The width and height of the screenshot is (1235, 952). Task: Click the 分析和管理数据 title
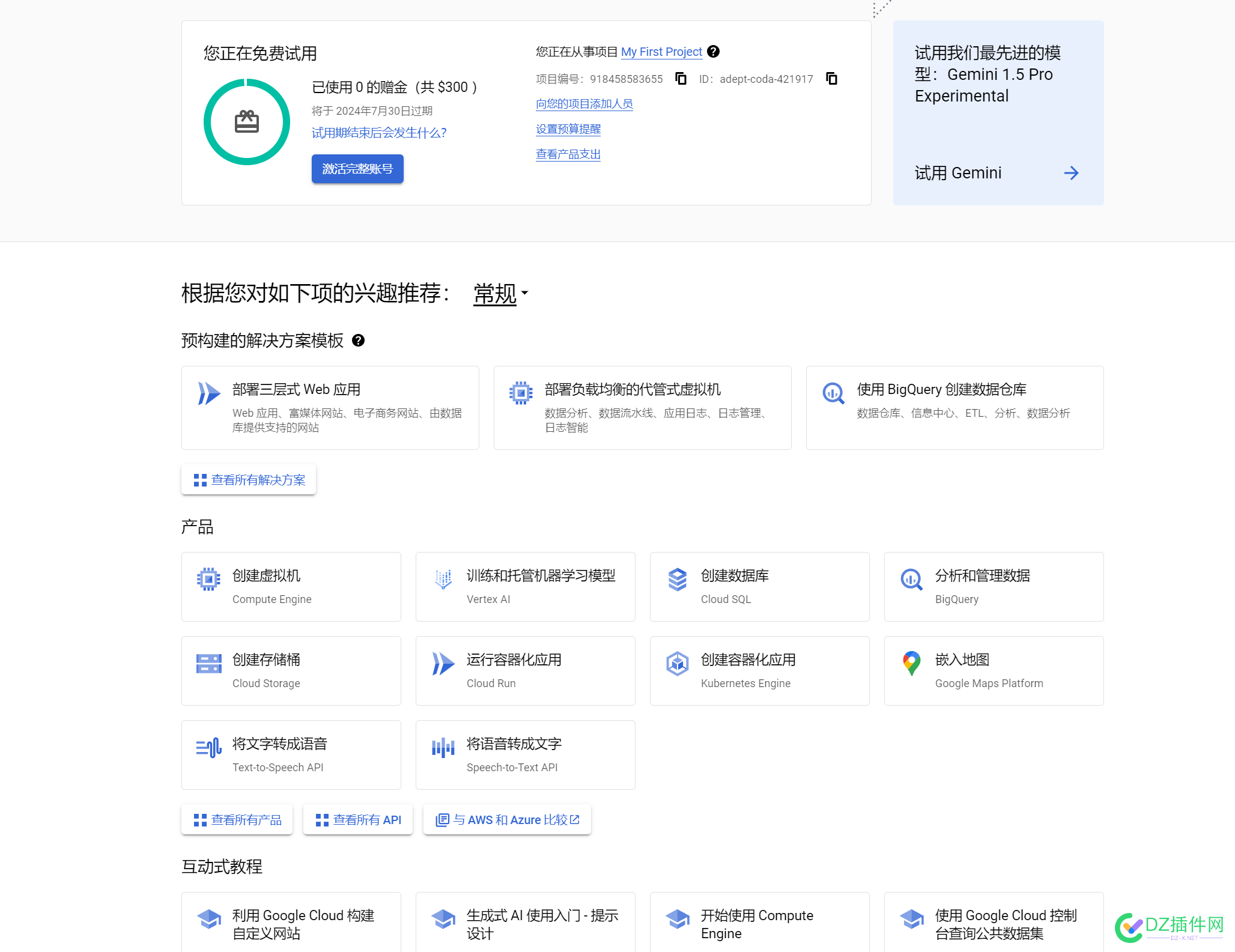tap(982, 575)
